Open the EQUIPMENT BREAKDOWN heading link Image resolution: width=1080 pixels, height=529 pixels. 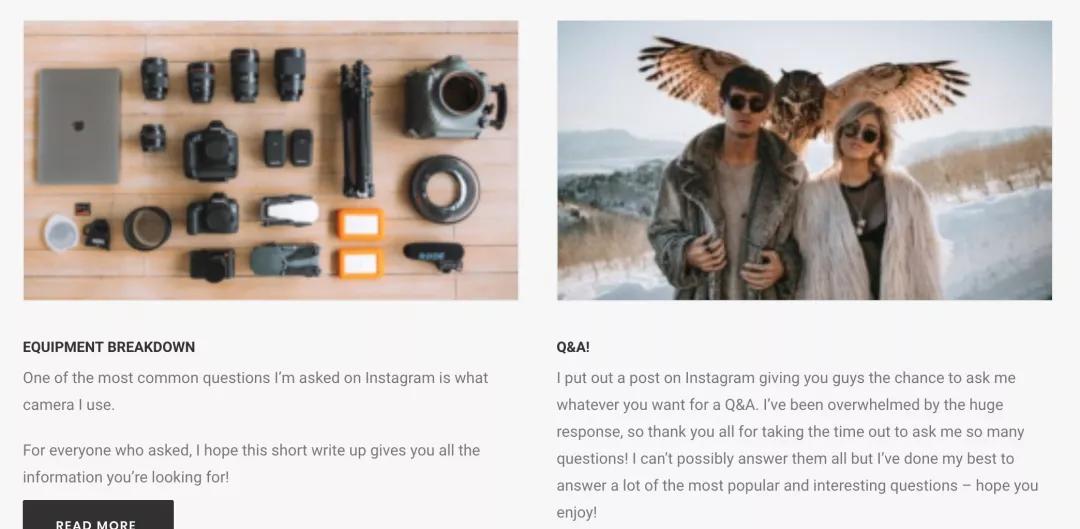109,347
